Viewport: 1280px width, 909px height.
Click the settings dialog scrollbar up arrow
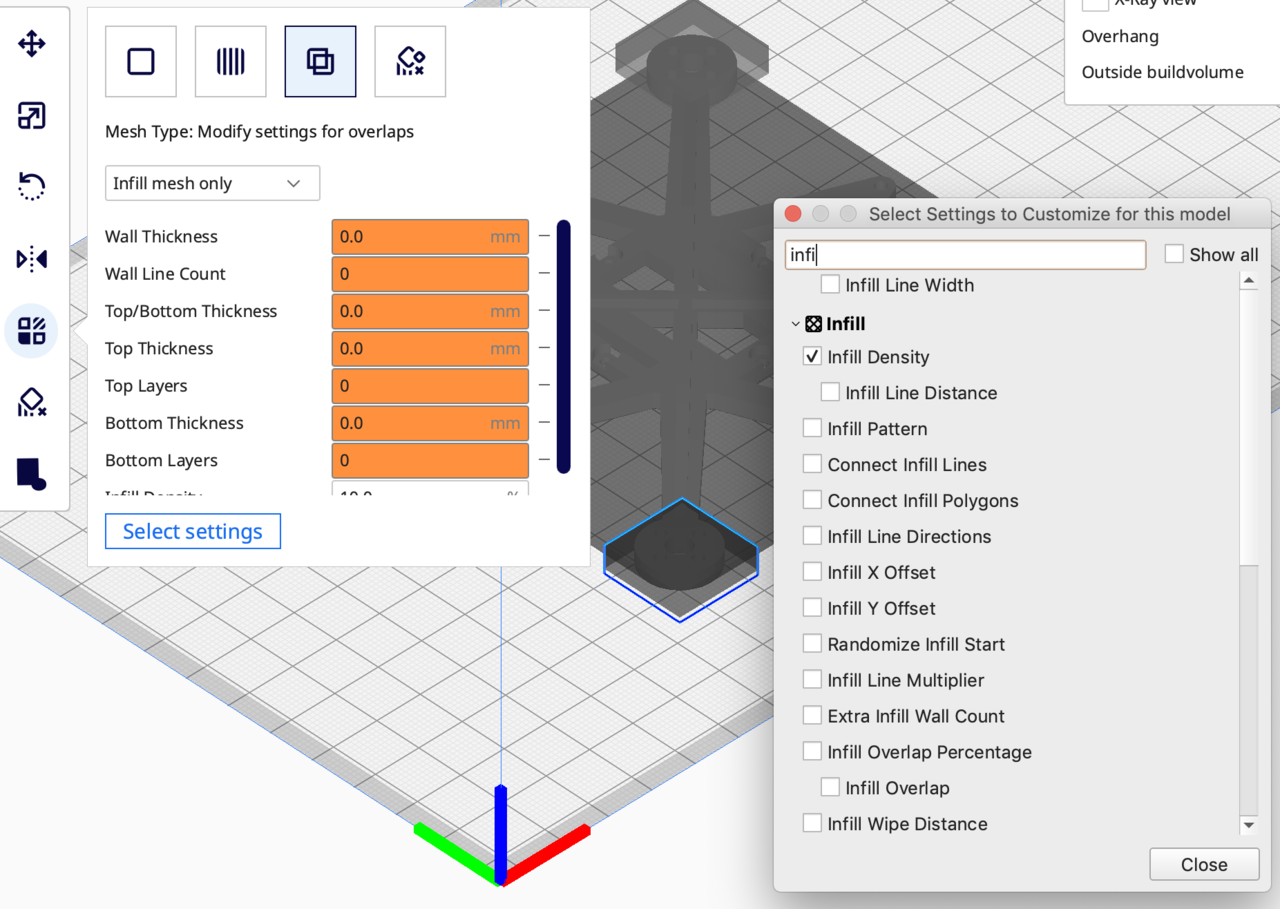[1248, 282]
